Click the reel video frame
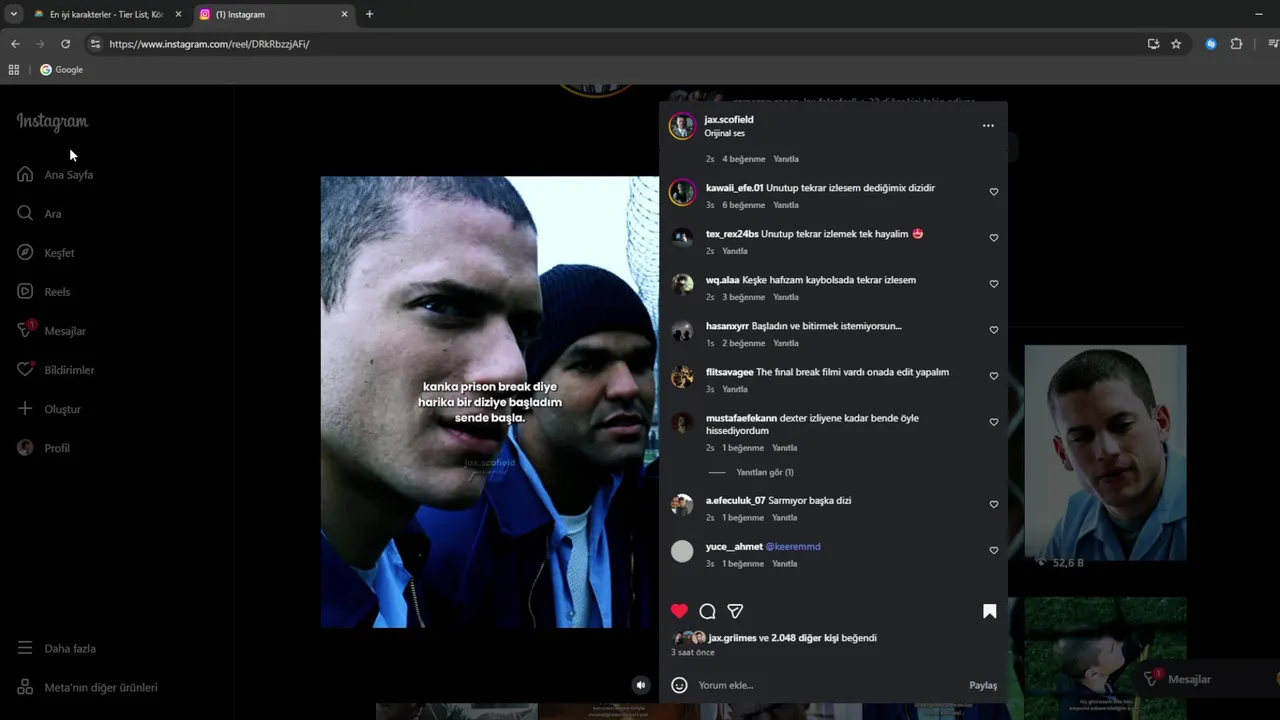 pos(489,402)
